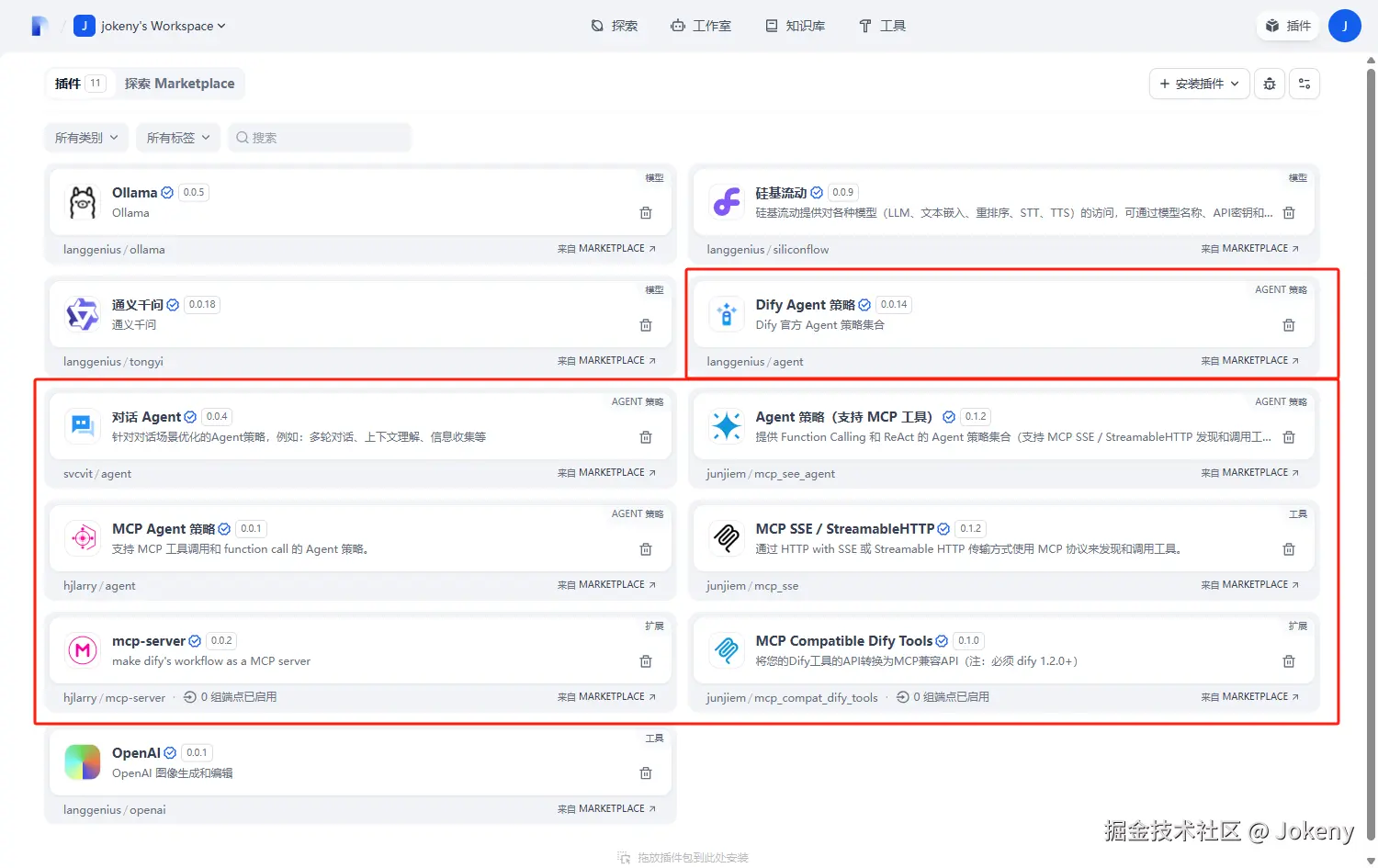The image size is (1378, 868).
Task: Click the mcp-server pink M icon
Action: pyautogui.click(x=83, y=650)
